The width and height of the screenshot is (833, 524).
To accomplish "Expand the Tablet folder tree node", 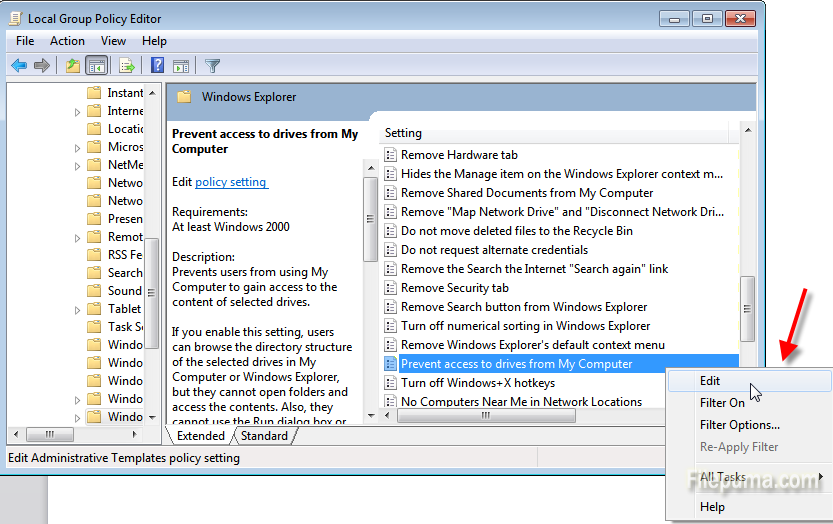I will 78,309.
